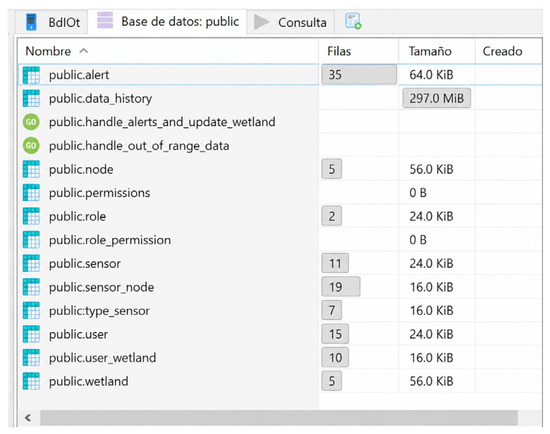
Task: Open the new query tab icon
Action: click(x=353, y=21)
